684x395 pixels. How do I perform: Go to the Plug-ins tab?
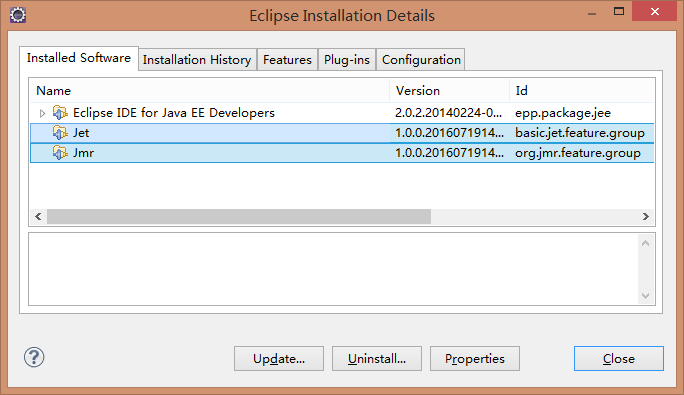(x=347, y=59)
